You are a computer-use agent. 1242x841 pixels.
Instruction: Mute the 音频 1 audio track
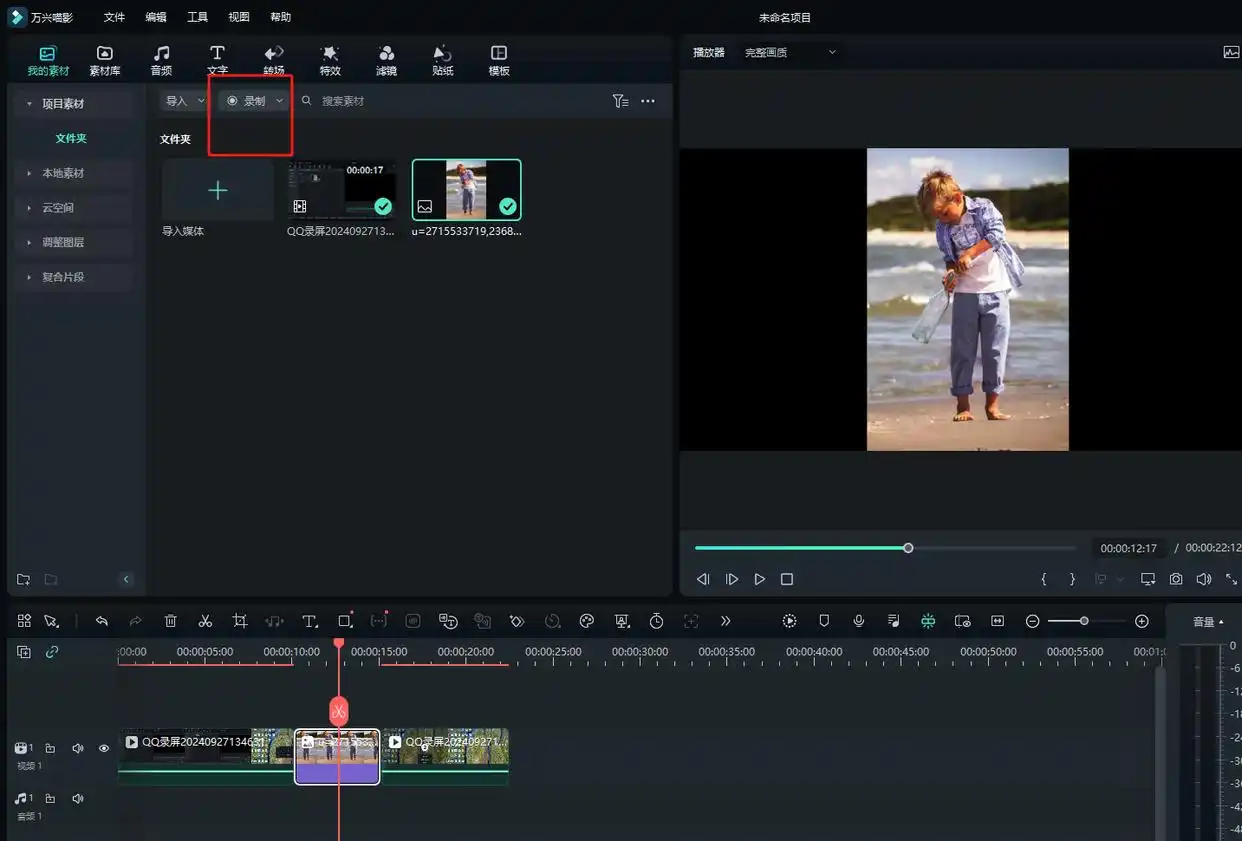pyautogui.click(x=78, y=798)
